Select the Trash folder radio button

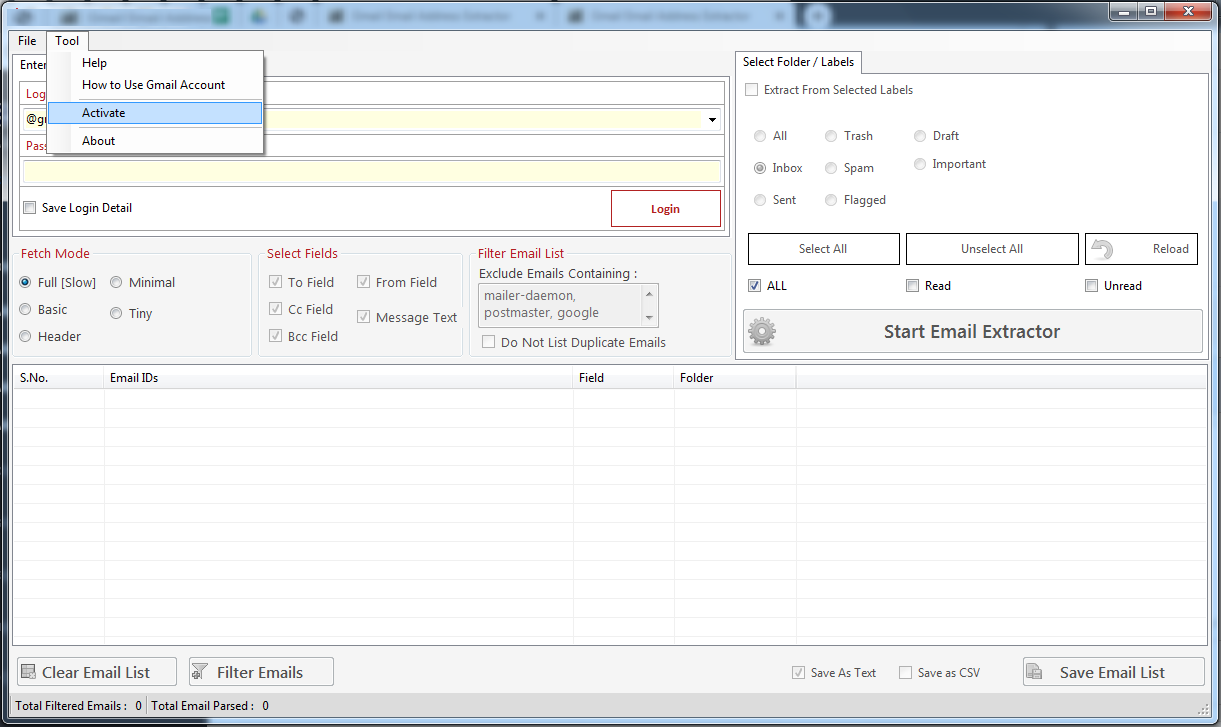831,136
